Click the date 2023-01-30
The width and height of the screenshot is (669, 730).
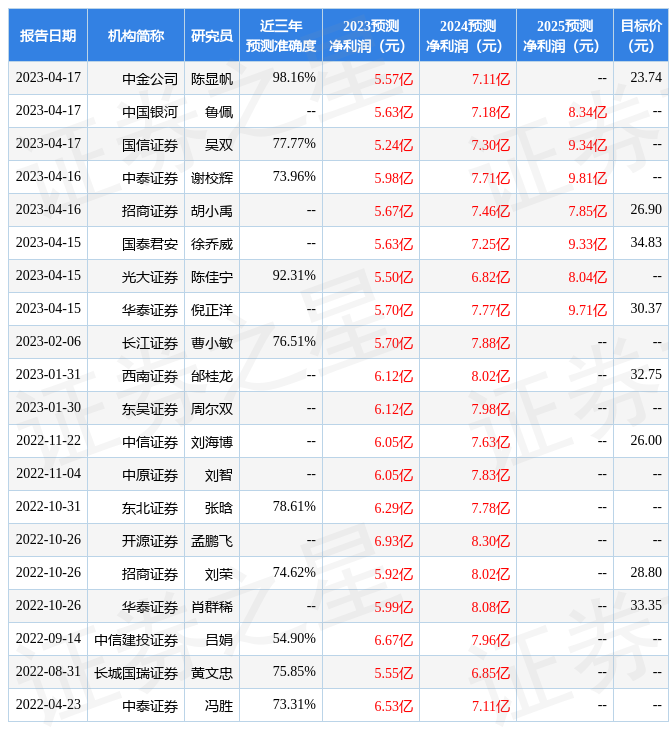(x=48, y=408)
